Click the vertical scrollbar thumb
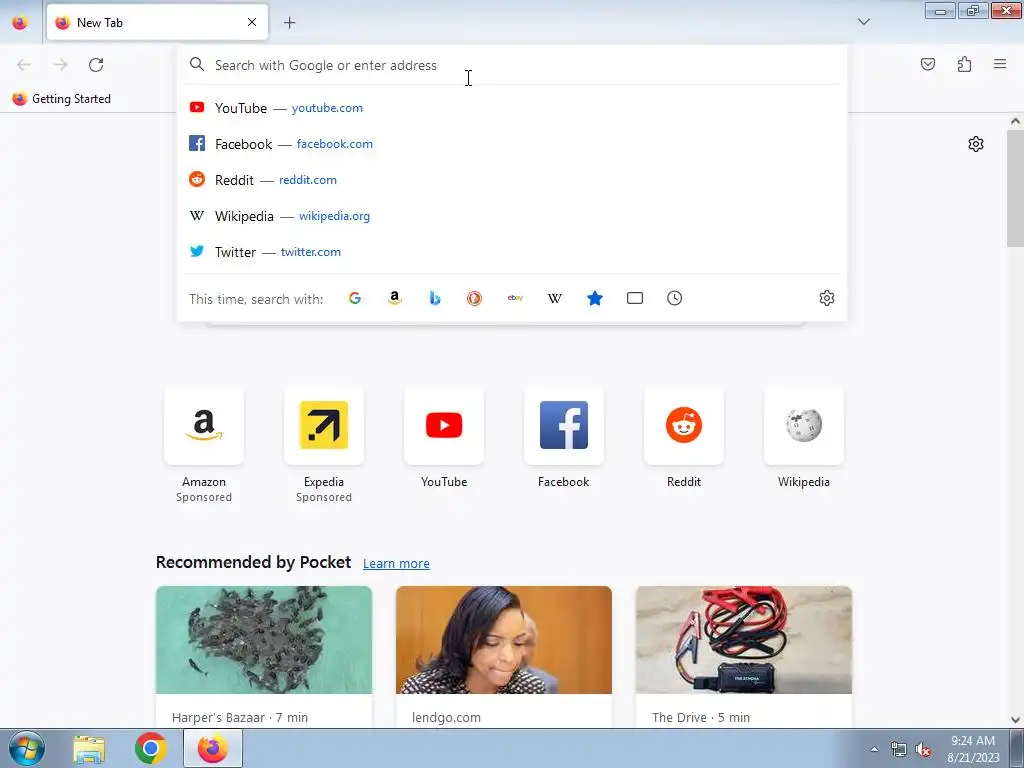Image resolution: width=1024 pixels, height=768 pixels. (1015, 189)
